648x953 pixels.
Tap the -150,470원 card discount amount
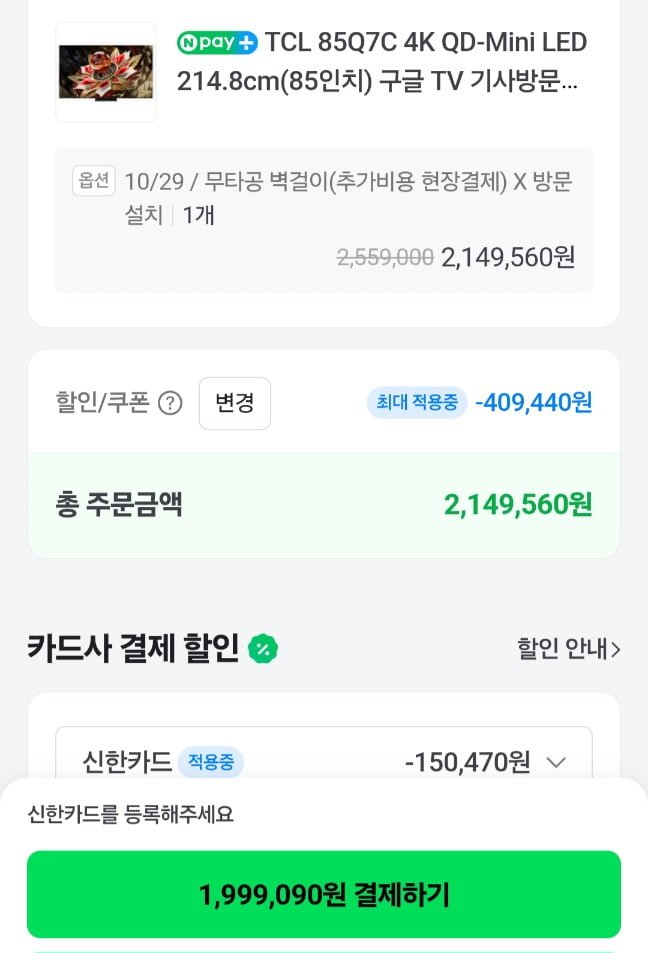(467, 763)
